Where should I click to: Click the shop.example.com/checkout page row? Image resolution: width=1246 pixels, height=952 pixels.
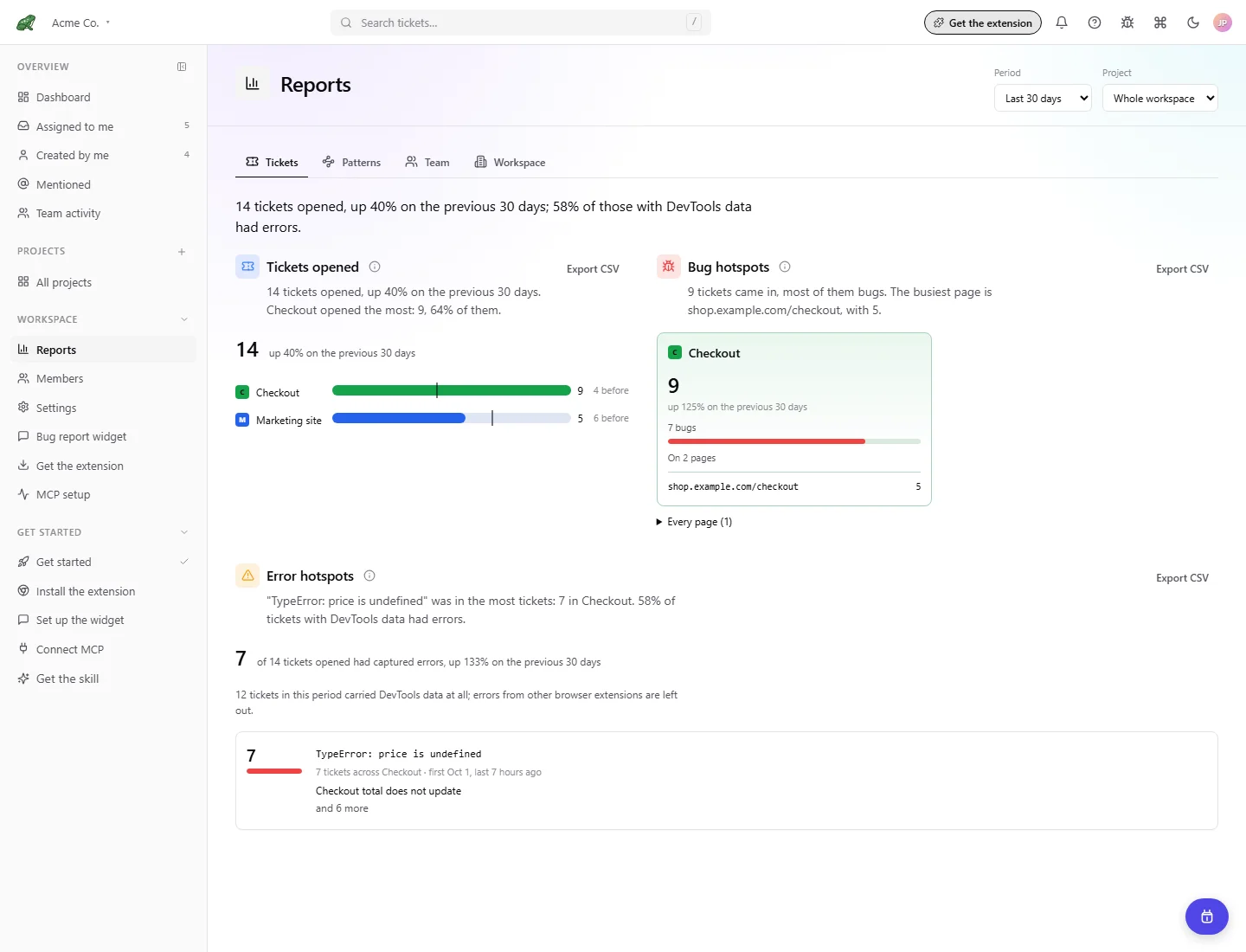click(x=794, y=486)
